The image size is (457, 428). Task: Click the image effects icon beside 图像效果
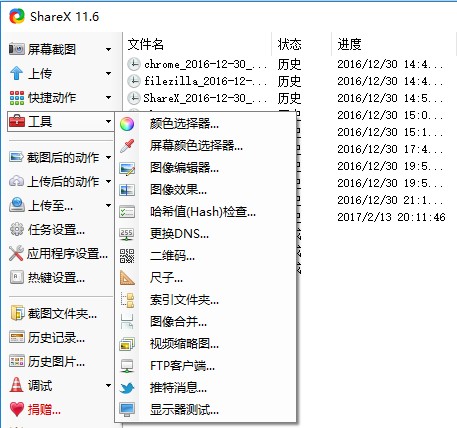pyautogui.click(x=127, y=190)
